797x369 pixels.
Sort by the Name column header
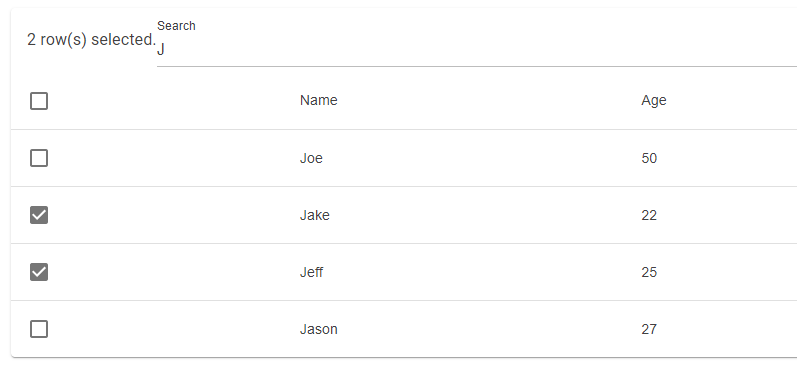click(x=319, y=100)
